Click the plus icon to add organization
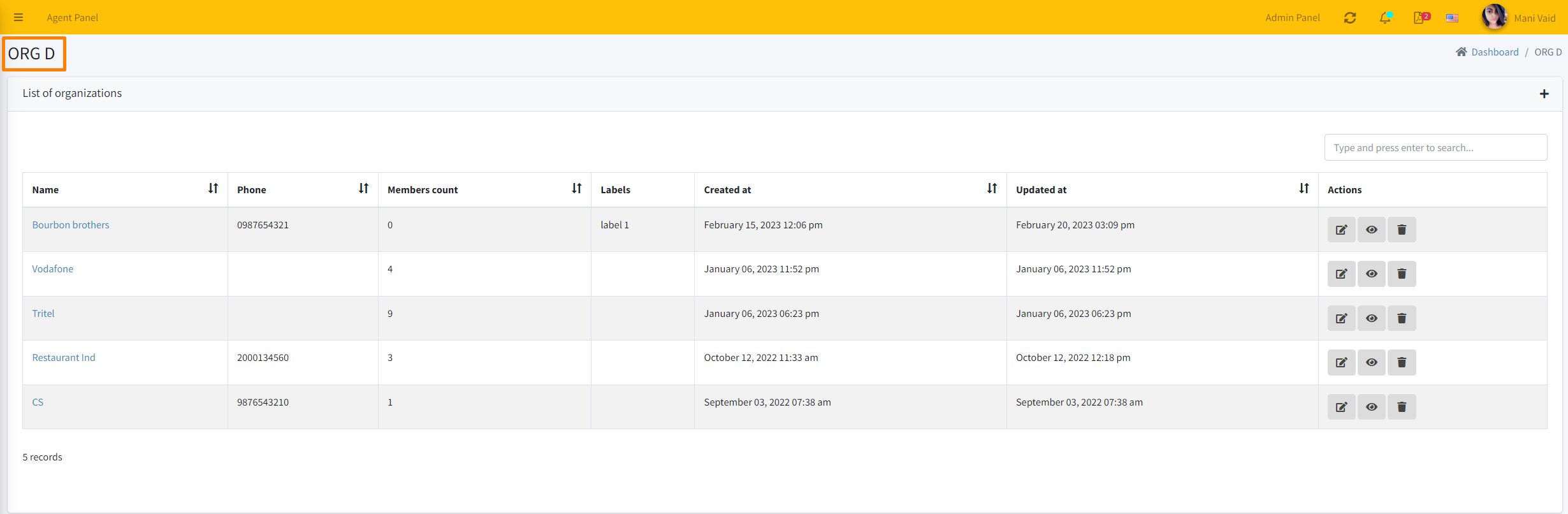The image size is (1568, 514). click(x=1544, y=94)
